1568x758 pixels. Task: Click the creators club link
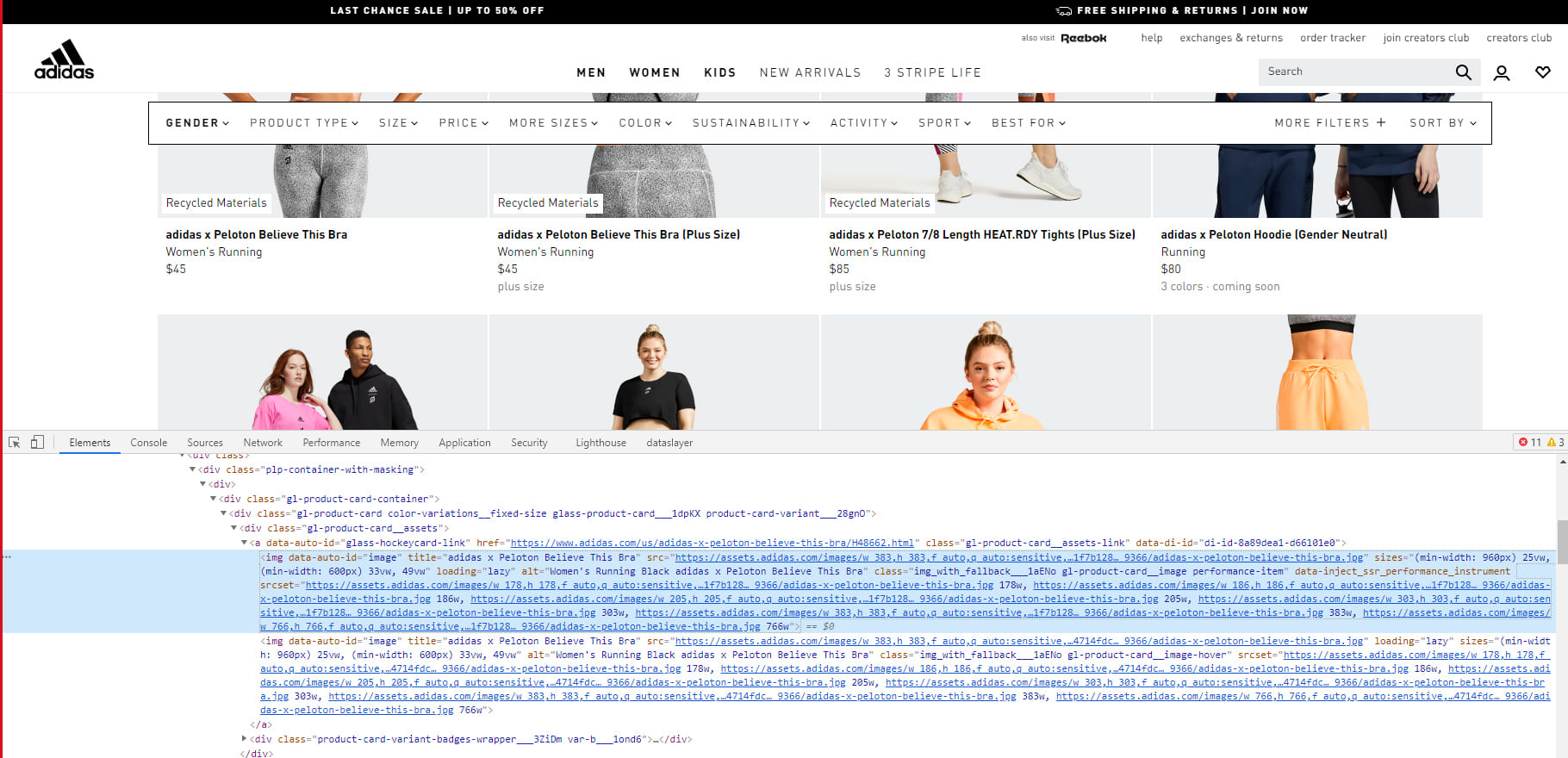point(1519,38)
